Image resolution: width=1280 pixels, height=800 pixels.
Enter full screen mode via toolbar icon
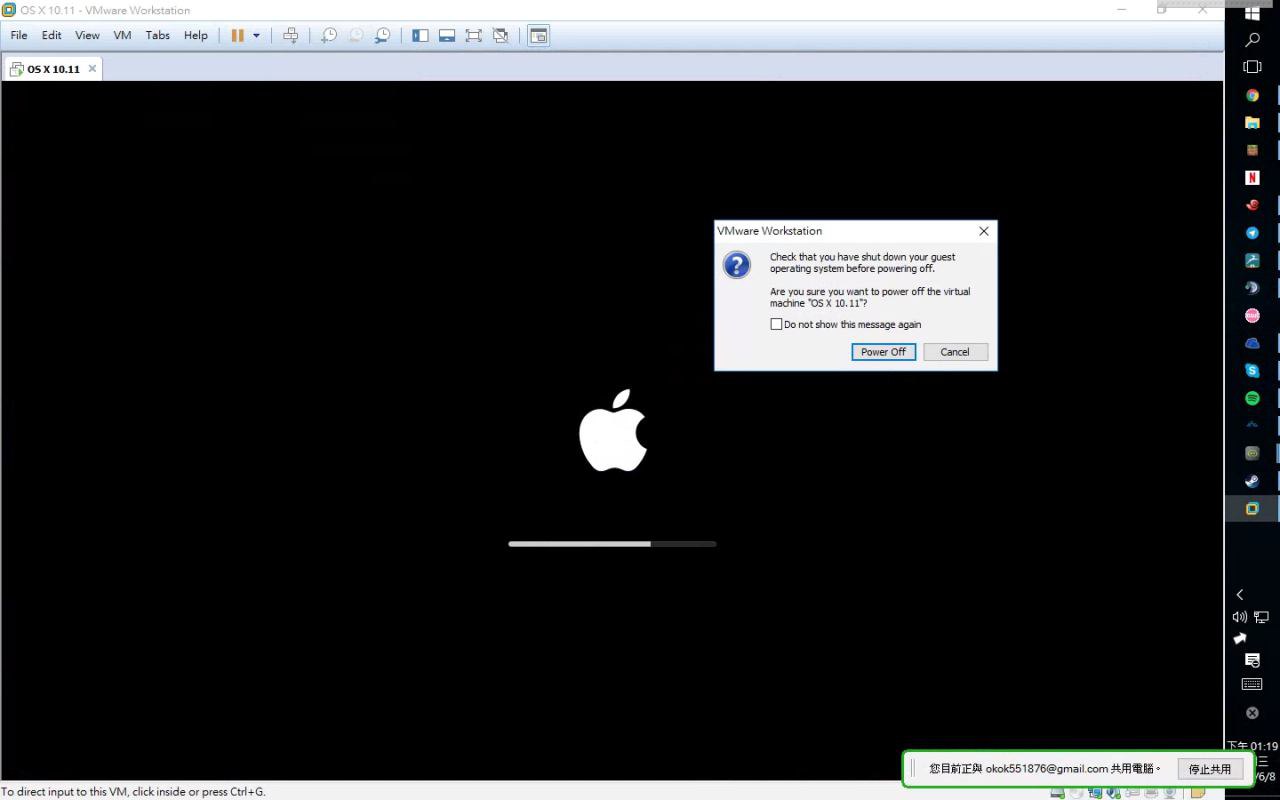[x=474, y=35]
